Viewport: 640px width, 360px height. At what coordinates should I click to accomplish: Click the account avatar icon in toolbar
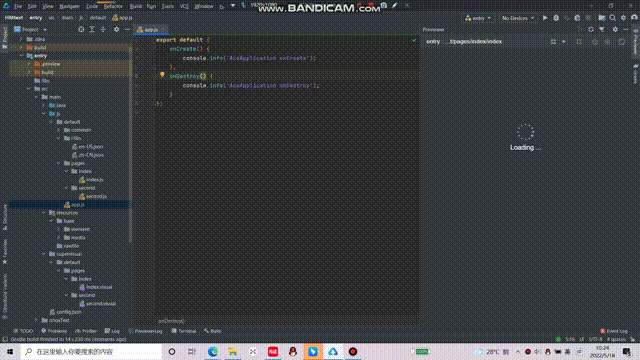[x=634, y=18]
